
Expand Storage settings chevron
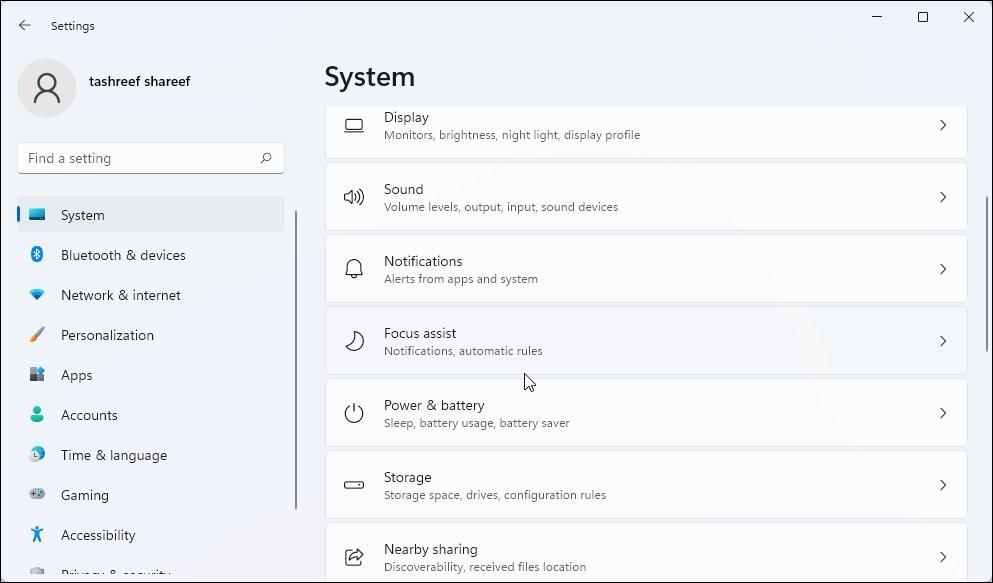[943, 485]
